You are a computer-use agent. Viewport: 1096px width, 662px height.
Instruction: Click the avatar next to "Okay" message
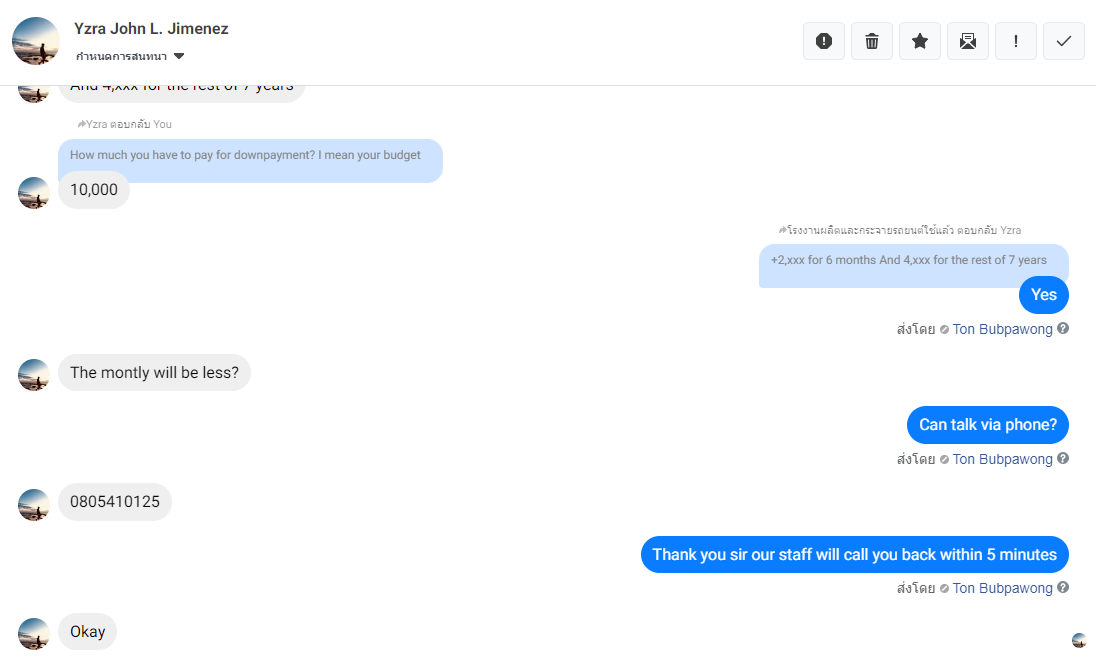[34, 633]
